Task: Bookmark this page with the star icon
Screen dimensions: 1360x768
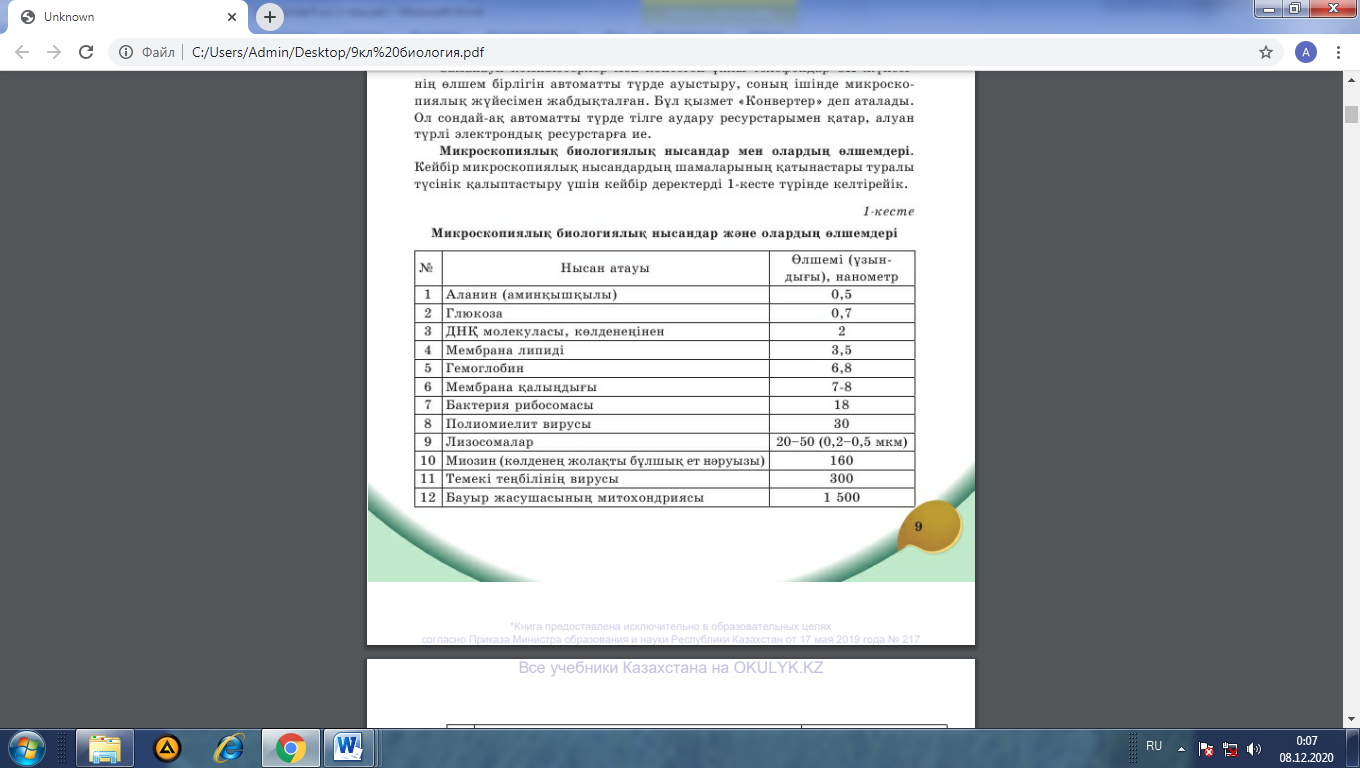Action: tap(1266, 52)
